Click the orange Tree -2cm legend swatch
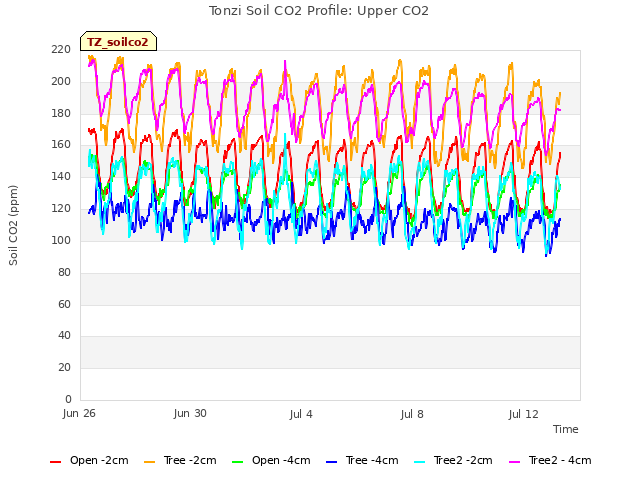640x480 pixels. point(150,462)
